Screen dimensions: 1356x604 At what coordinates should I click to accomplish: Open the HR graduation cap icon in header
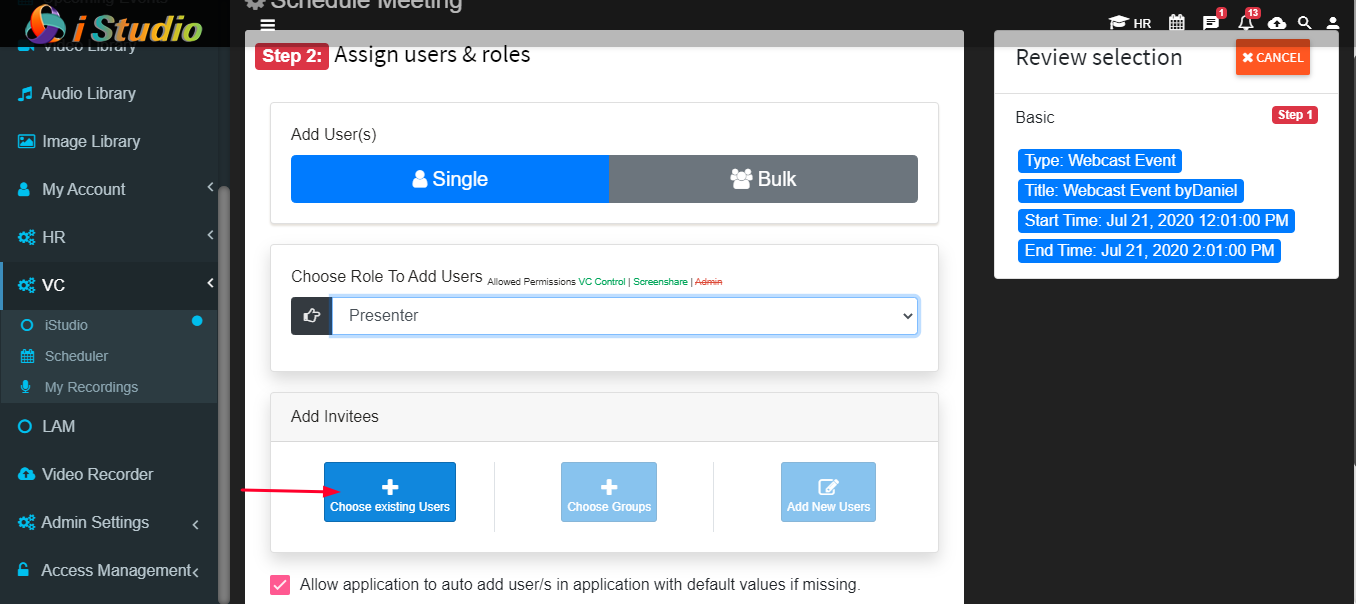coord(1130,22)
